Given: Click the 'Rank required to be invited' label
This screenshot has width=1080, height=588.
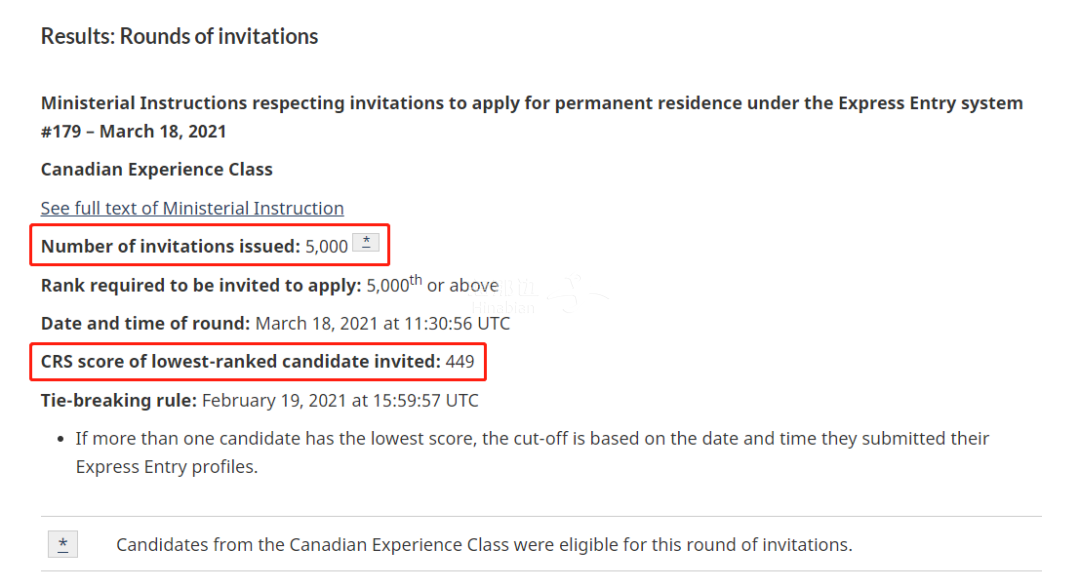Looking at the screenshot, I should [x=200, y=285].
